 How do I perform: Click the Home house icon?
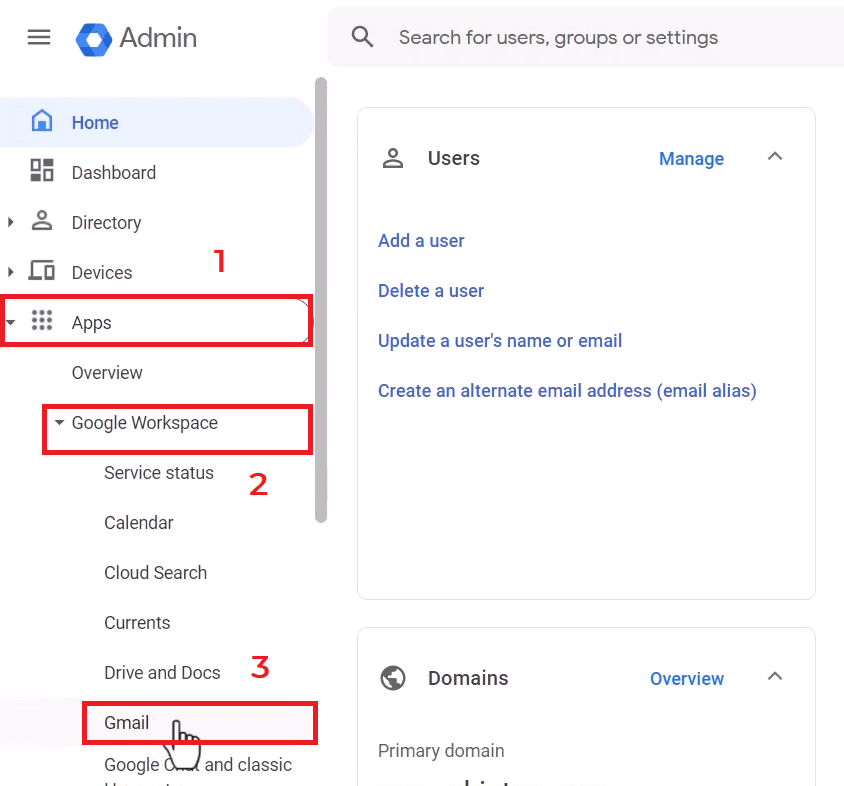click(x=42, y=122)
